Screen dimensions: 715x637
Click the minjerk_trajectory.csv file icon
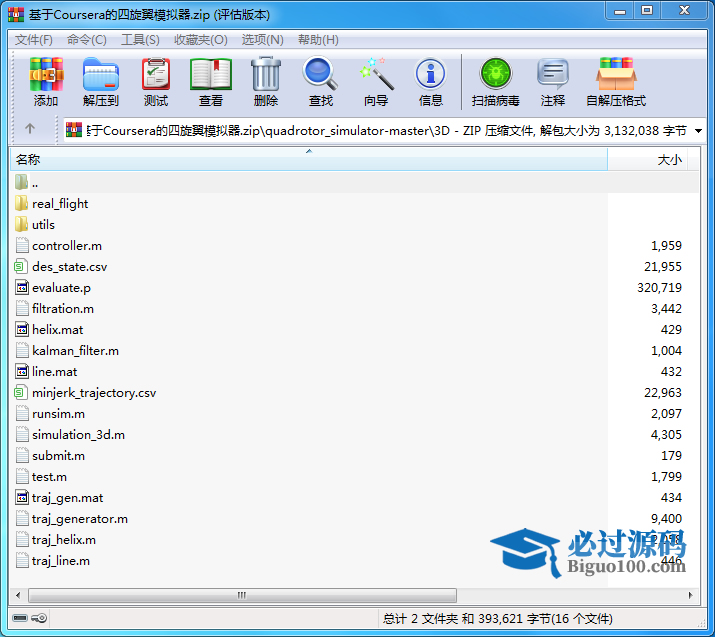click(x=21, y=392)
